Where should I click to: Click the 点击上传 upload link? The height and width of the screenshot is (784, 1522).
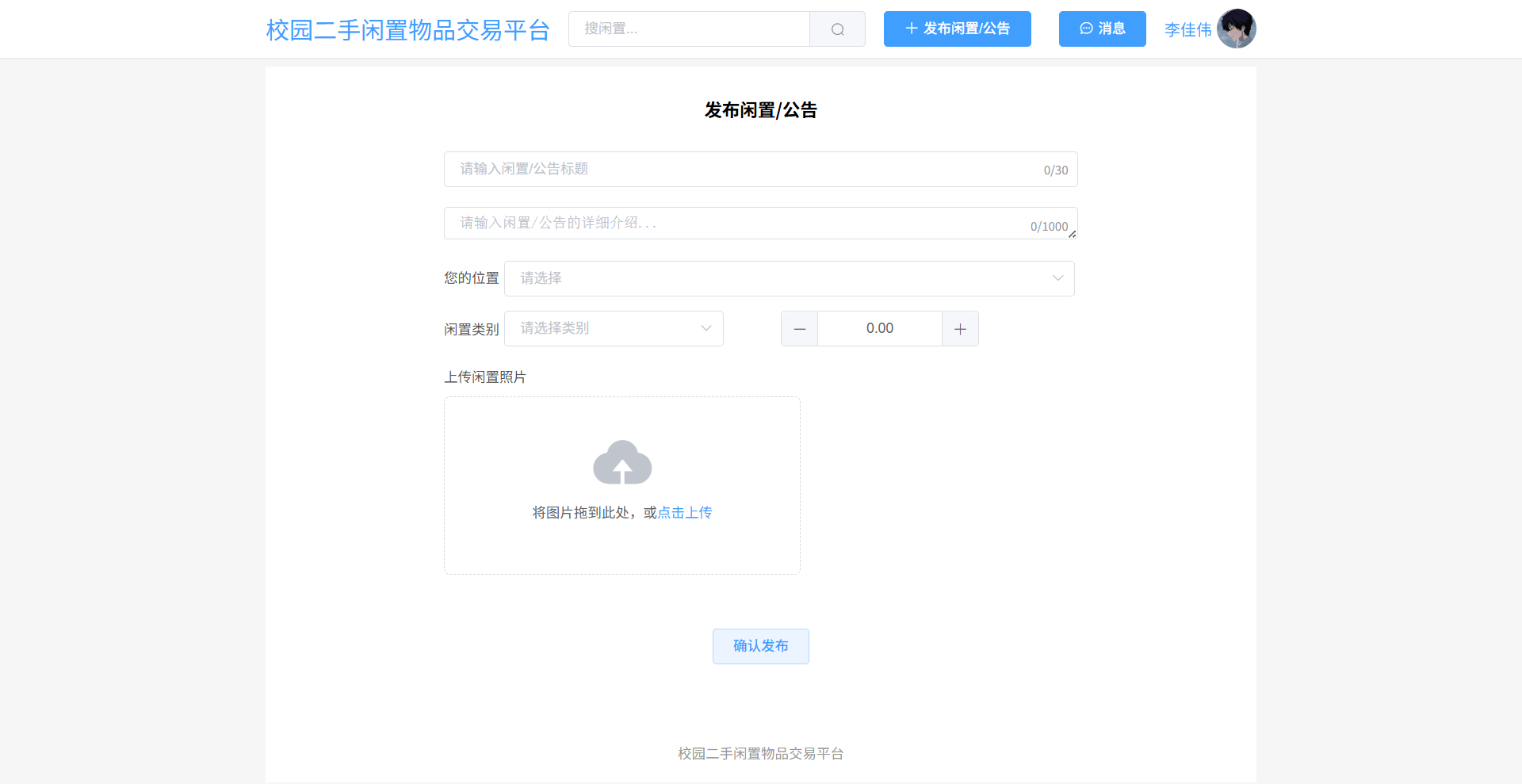(685, 513)
